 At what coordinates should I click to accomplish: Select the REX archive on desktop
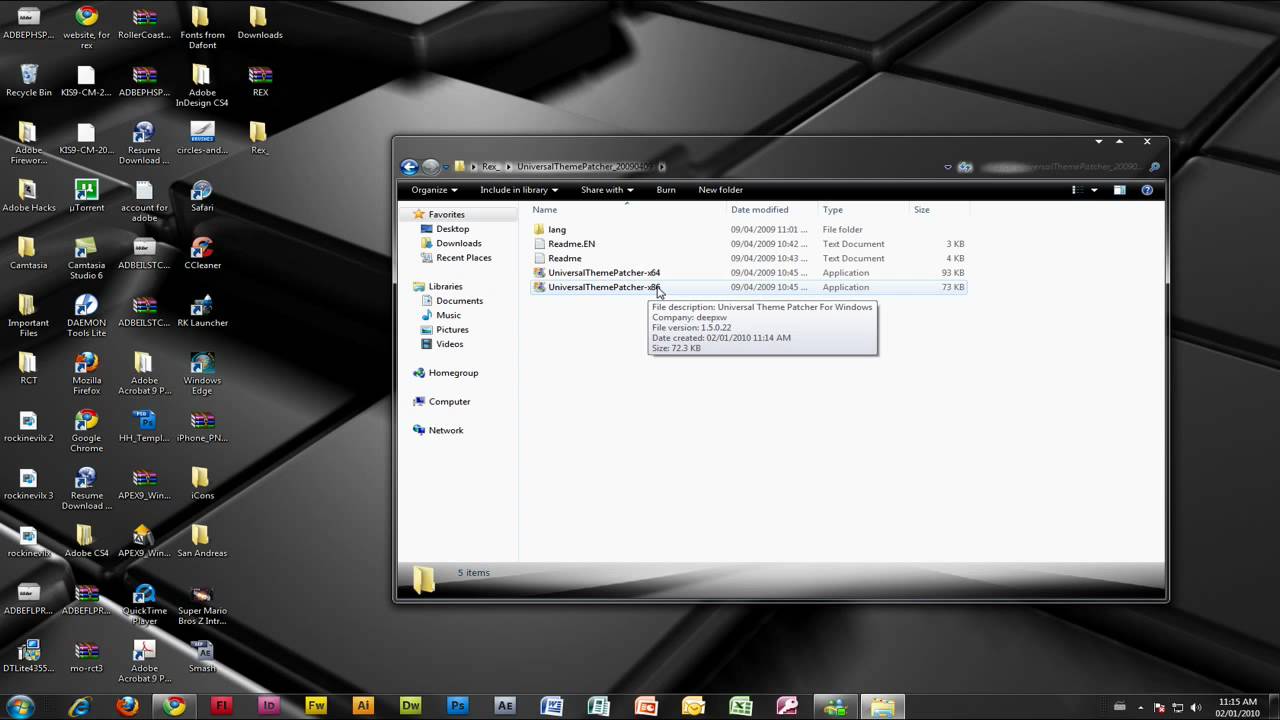[260, 80]
